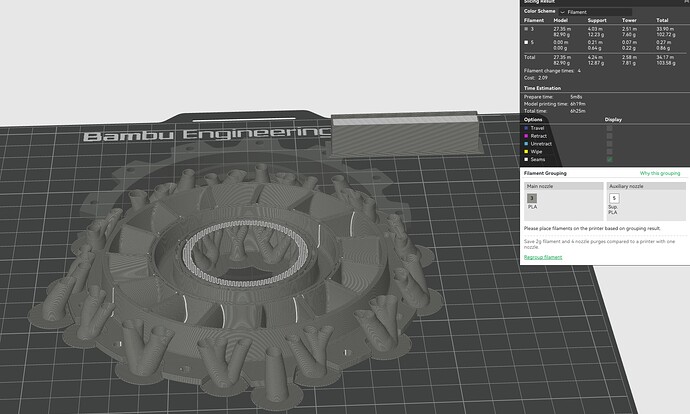Uncheck the Seams display checkbox
Screen dimensions: 690x414
point(609,159)
